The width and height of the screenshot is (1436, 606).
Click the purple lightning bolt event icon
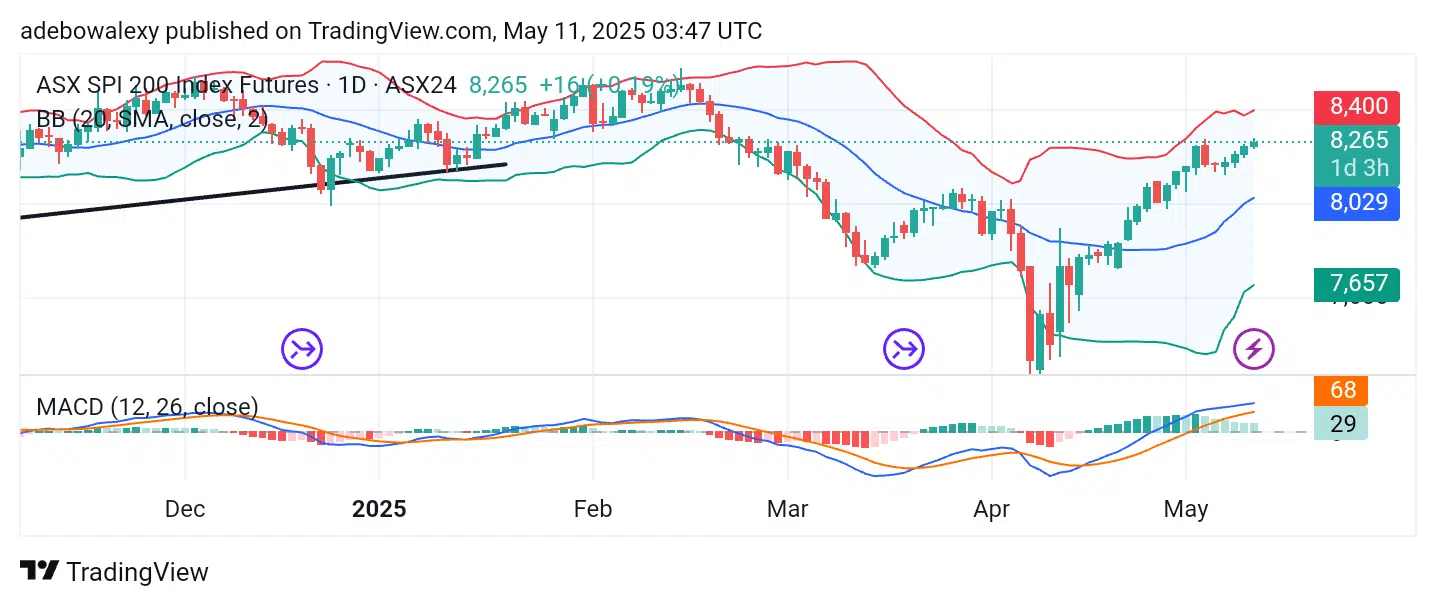click(1254, 349)
